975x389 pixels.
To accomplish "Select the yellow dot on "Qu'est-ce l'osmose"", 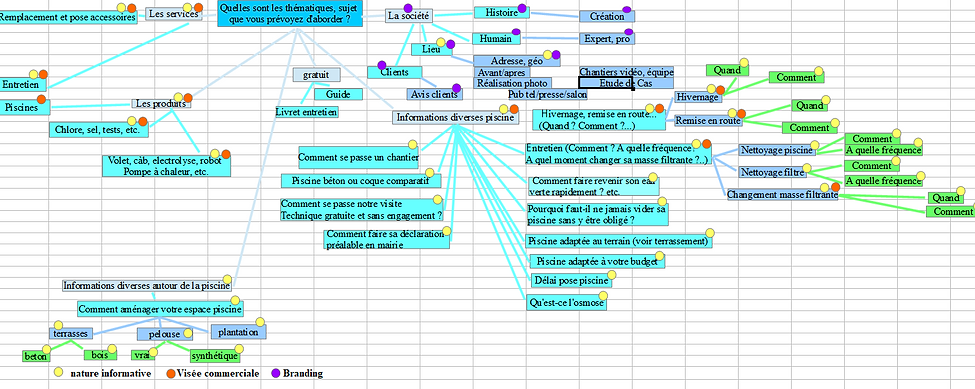I will [x=604, y=296].
